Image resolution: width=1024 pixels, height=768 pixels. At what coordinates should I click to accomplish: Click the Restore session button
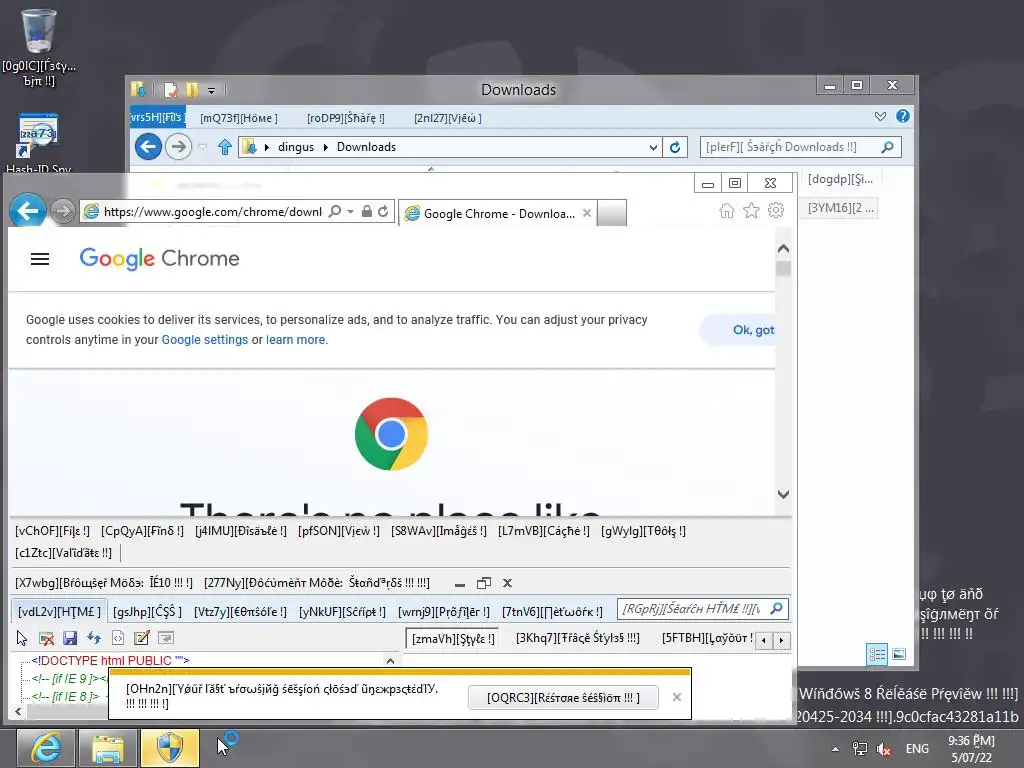click(564, 697)
